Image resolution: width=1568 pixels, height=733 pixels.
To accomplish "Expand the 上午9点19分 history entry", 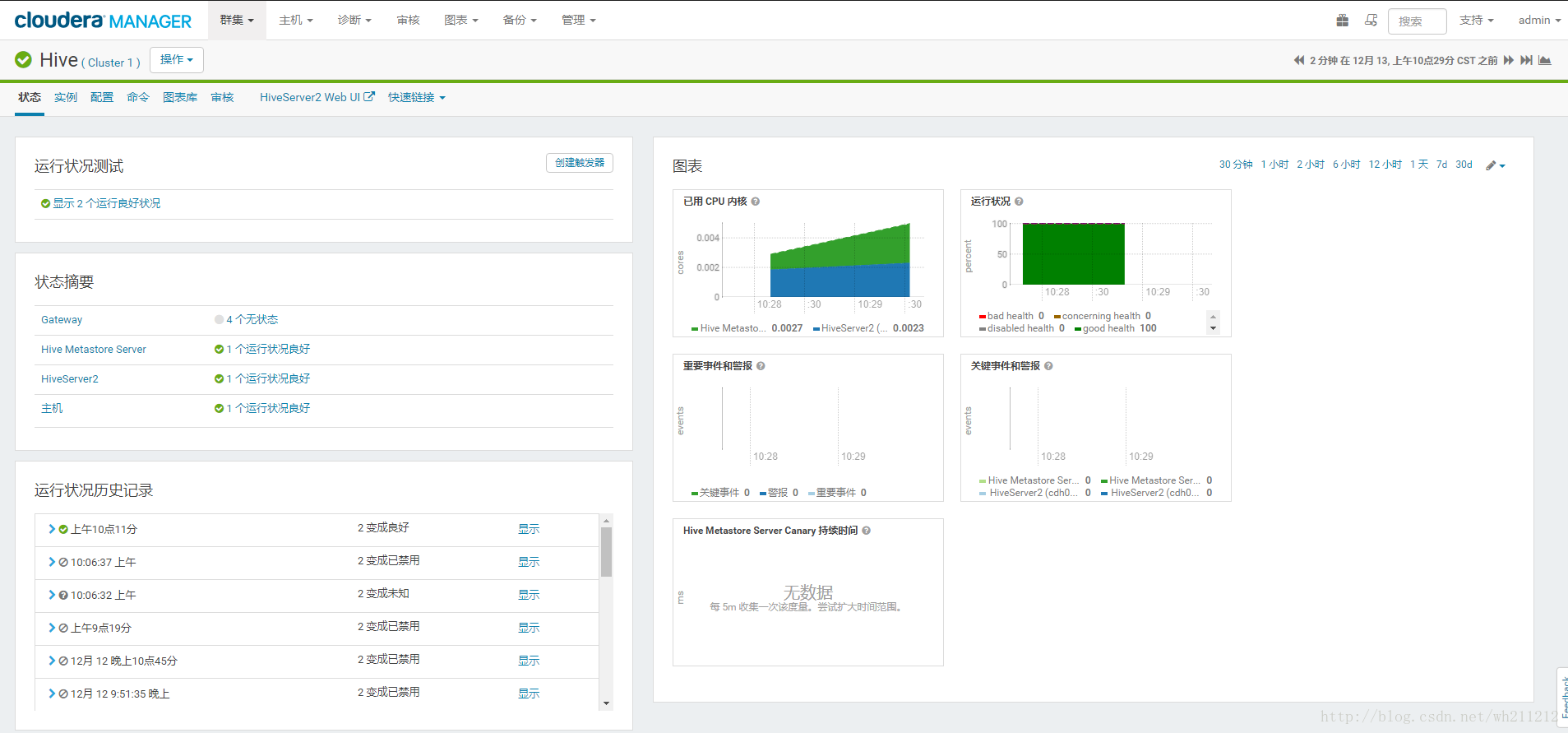I will (52, 628).
